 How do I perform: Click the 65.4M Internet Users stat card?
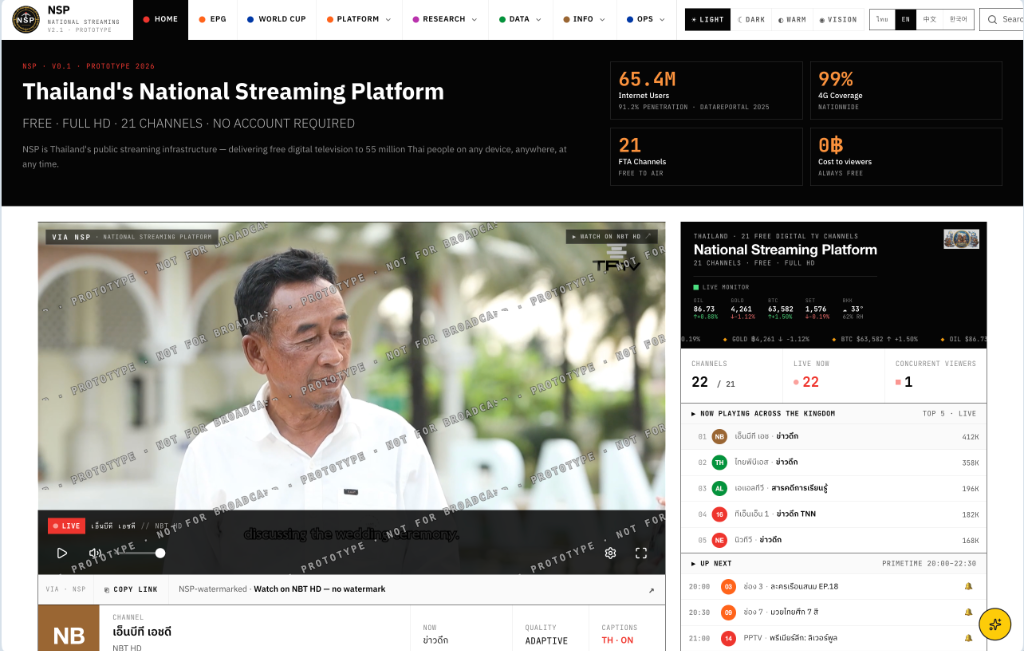(706, 91)
